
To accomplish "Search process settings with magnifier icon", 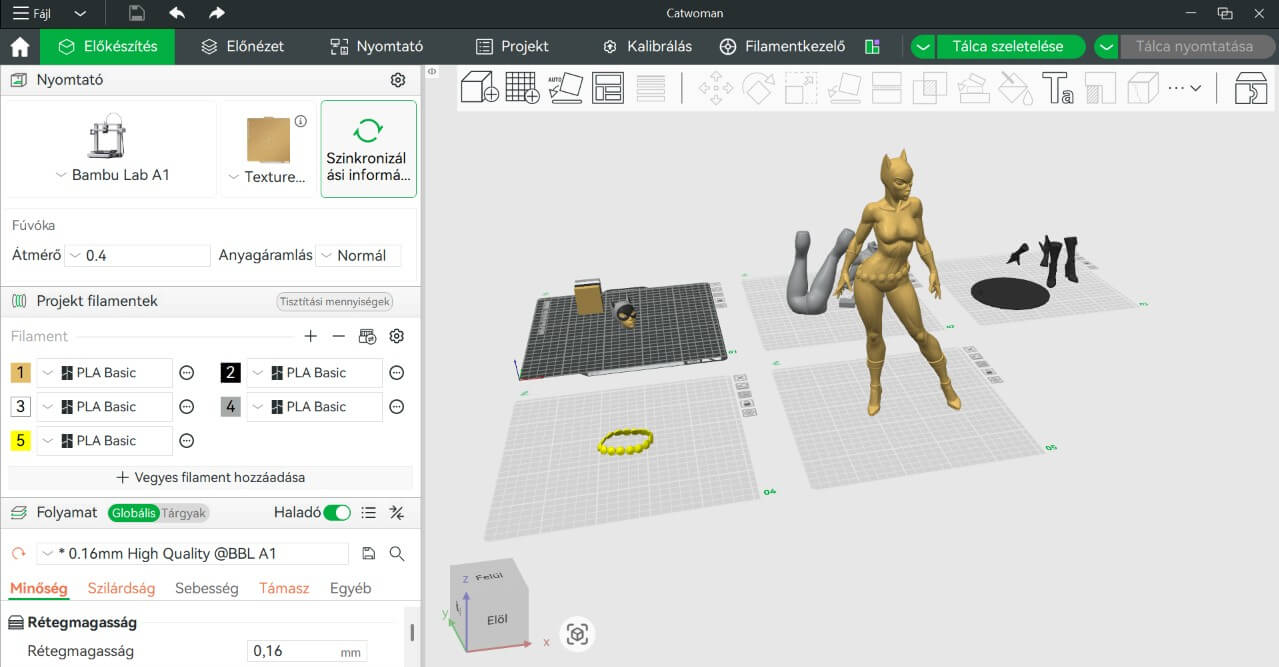I will 397,553.
